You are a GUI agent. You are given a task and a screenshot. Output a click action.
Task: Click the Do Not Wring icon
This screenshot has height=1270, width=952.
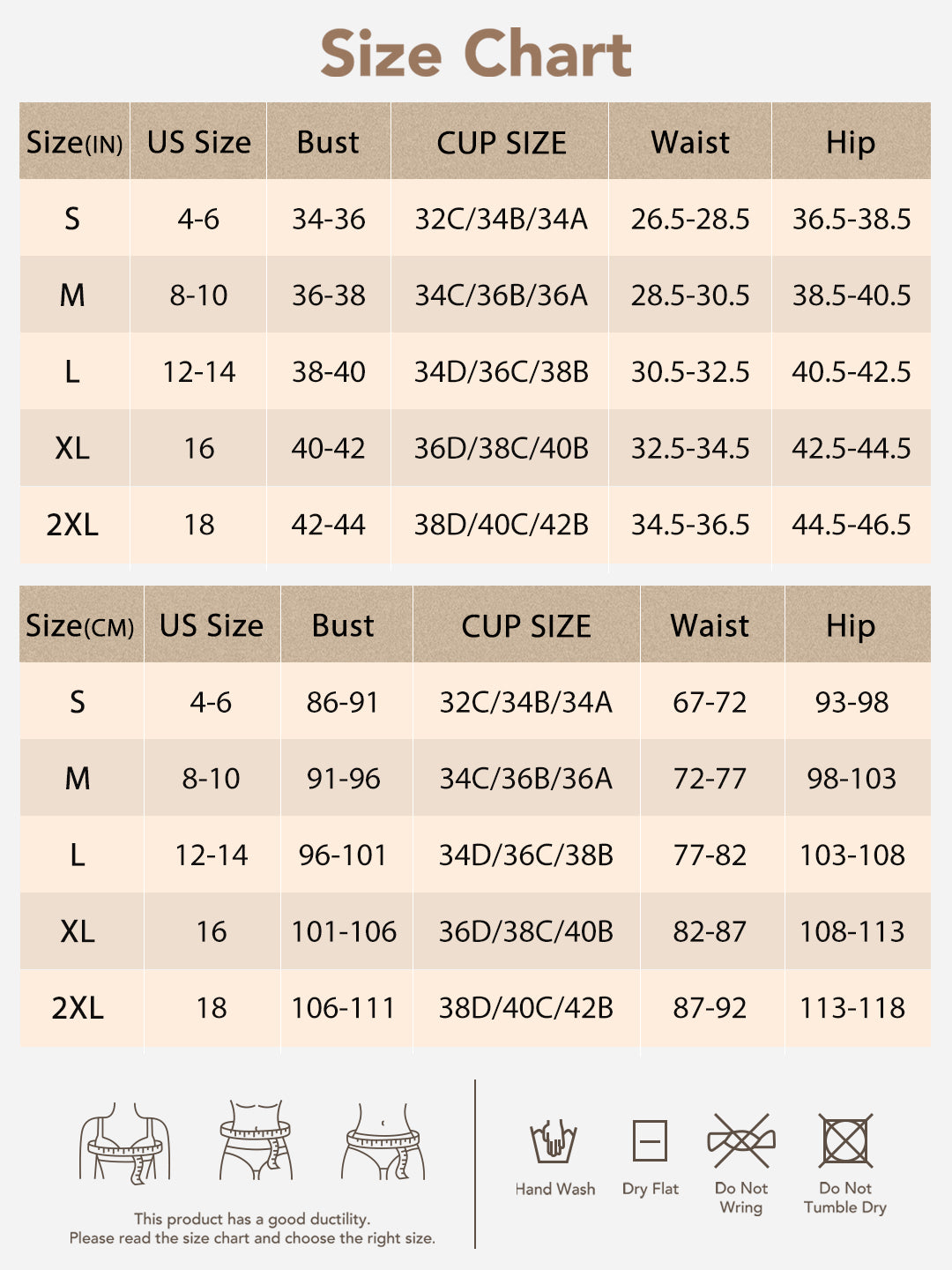(x=741, y=1140)
